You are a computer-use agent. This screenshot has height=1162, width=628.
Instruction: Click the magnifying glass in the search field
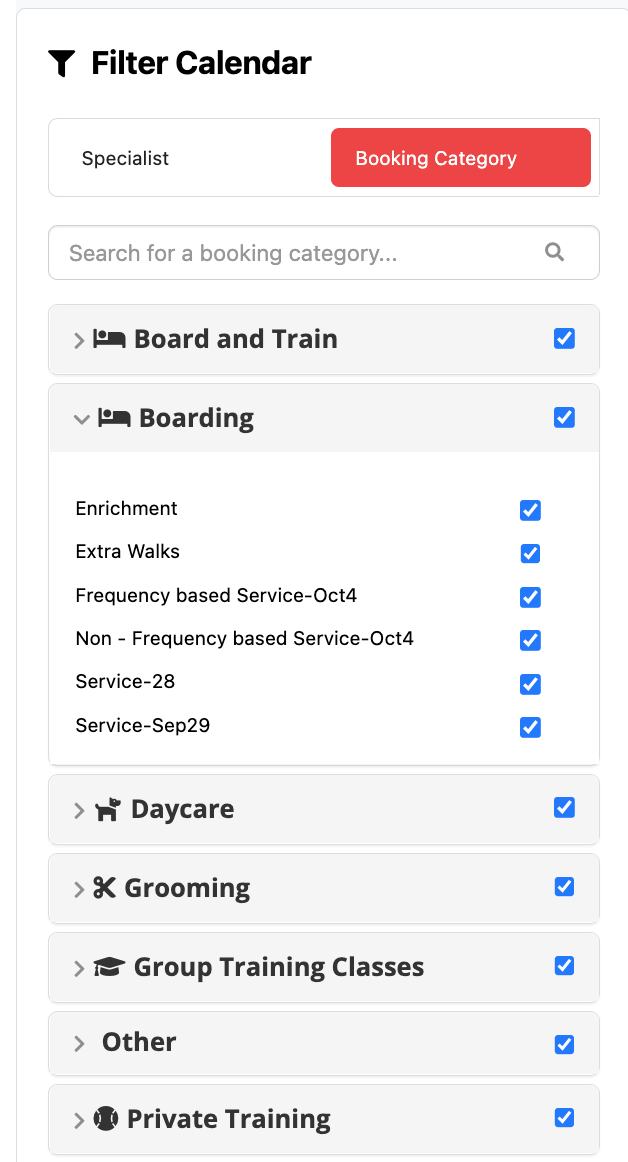[x=554, y=252]
